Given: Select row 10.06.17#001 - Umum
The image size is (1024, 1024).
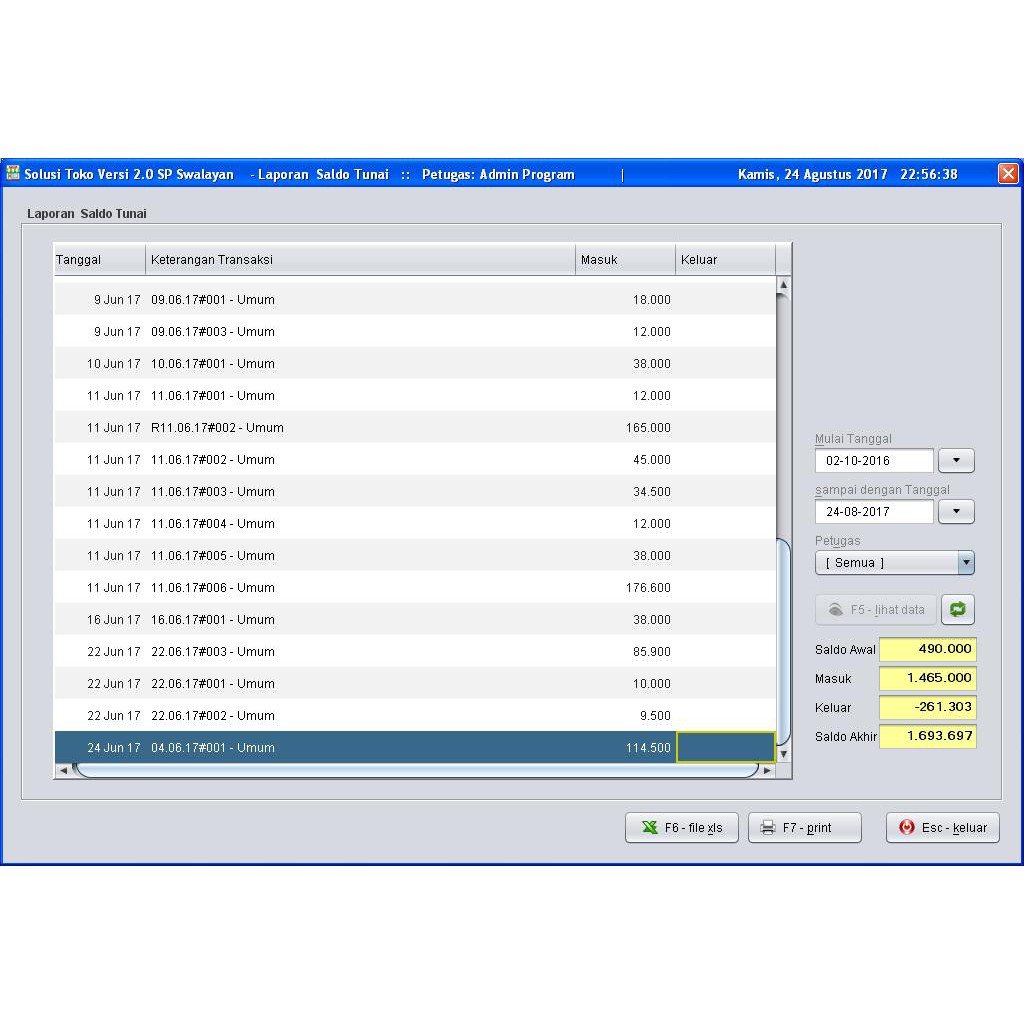Looking at the screenshot, I should tap(415, 364).
